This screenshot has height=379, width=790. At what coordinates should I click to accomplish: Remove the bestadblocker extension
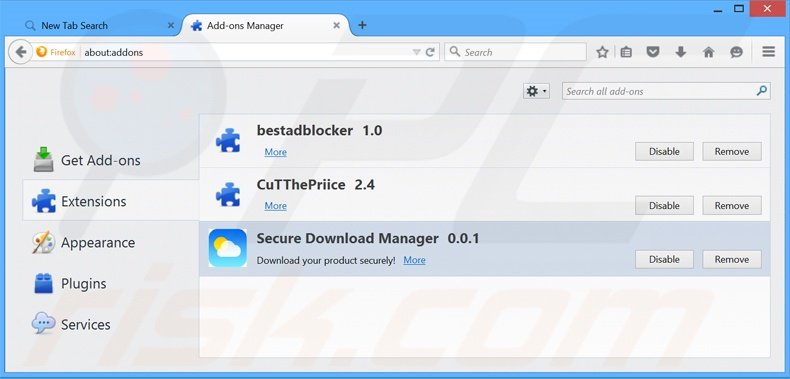click(x=732, y=151)
